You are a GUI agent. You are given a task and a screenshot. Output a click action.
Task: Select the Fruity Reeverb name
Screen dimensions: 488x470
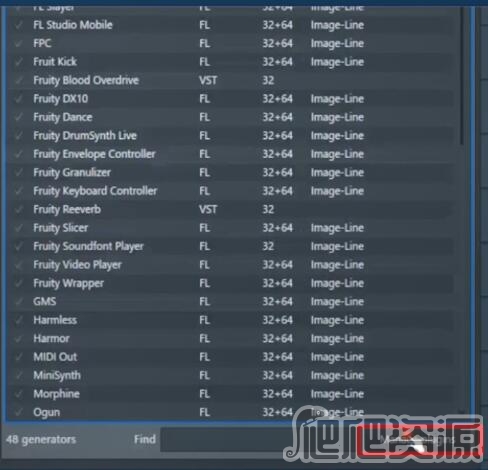point(67,209)
